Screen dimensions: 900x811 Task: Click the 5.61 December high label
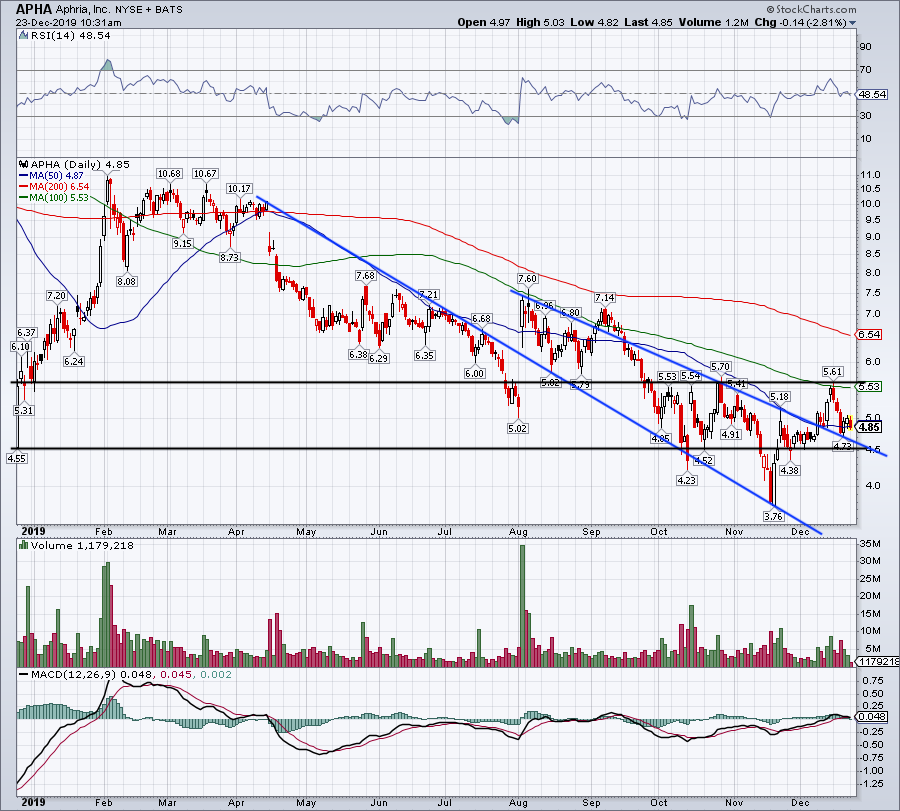pyautogui.click(x=832, y=371)
